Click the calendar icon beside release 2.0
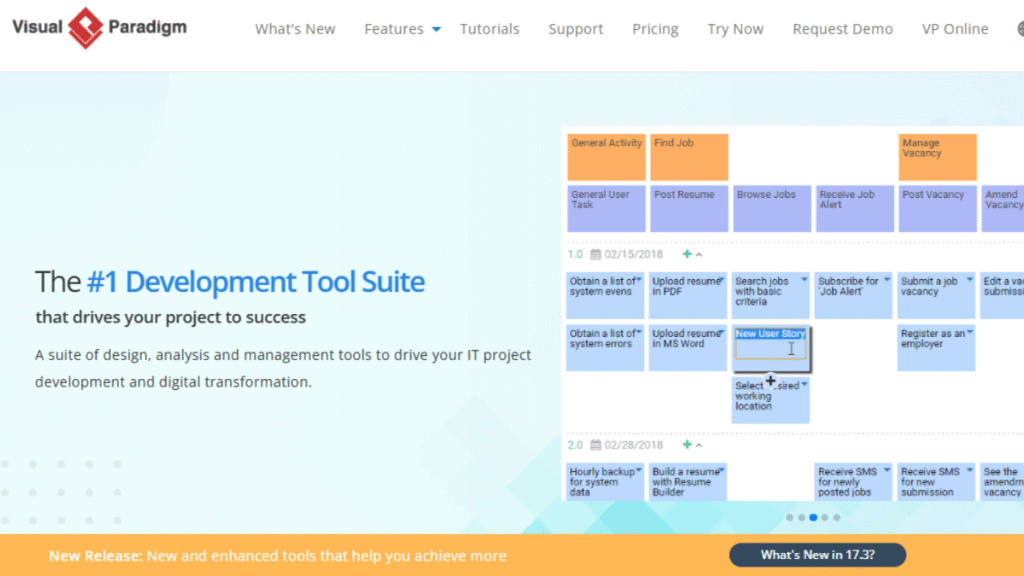The image size is (1024, 576). pyautogui.click(x=596, y=445)
